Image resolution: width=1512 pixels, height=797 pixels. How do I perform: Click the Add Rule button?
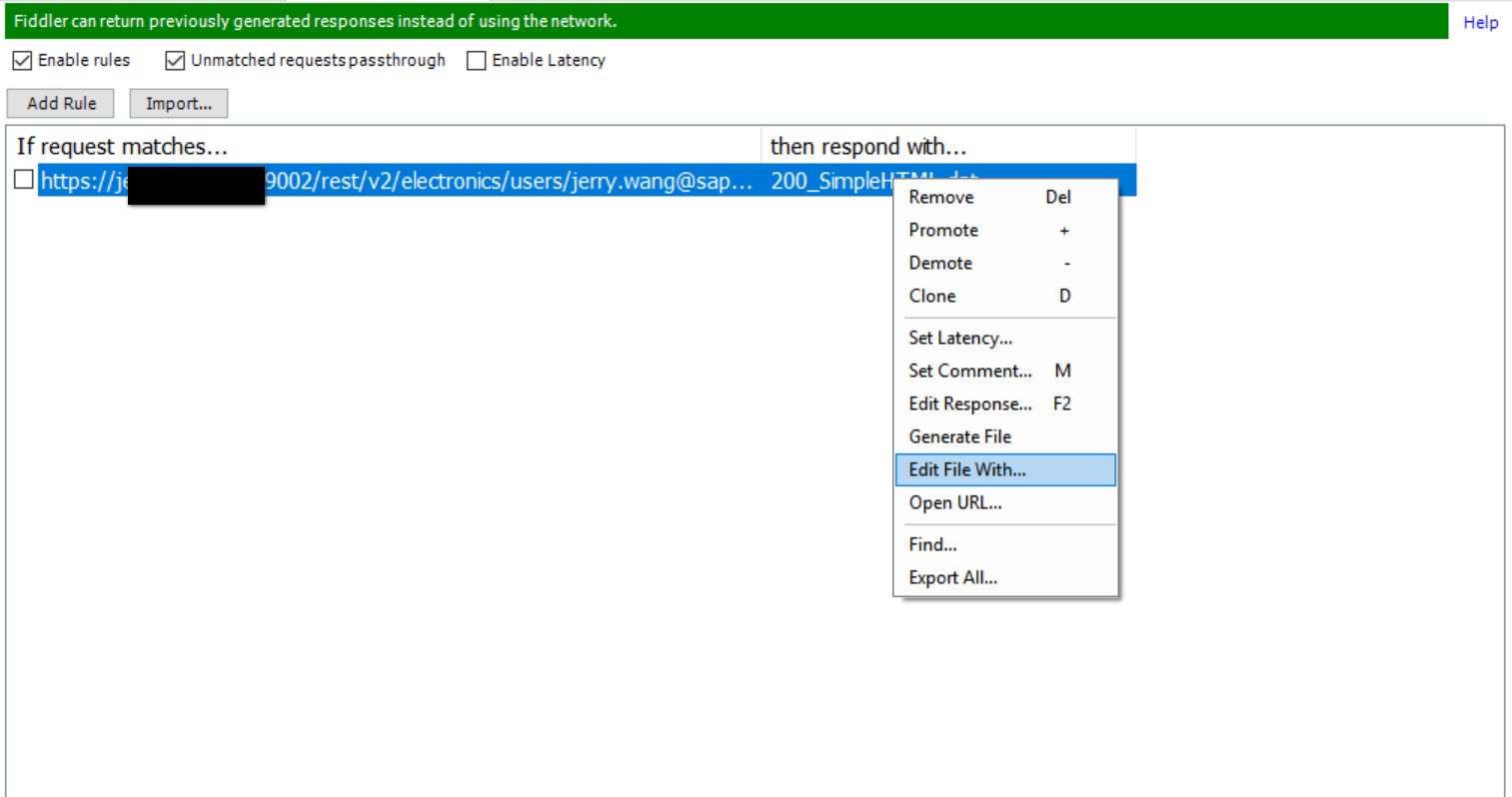click(61, 103)
